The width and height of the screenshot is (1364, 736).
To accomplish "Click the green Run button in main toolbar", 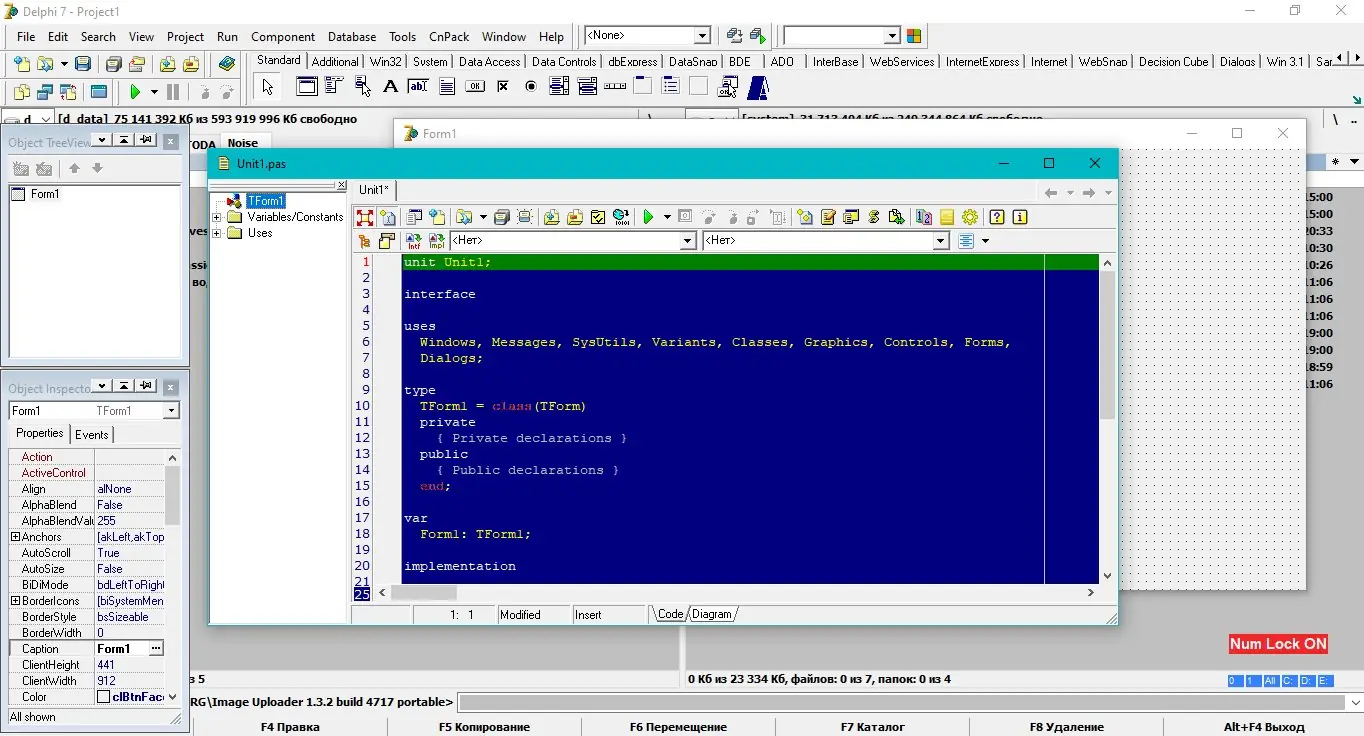I will point(135,92).
